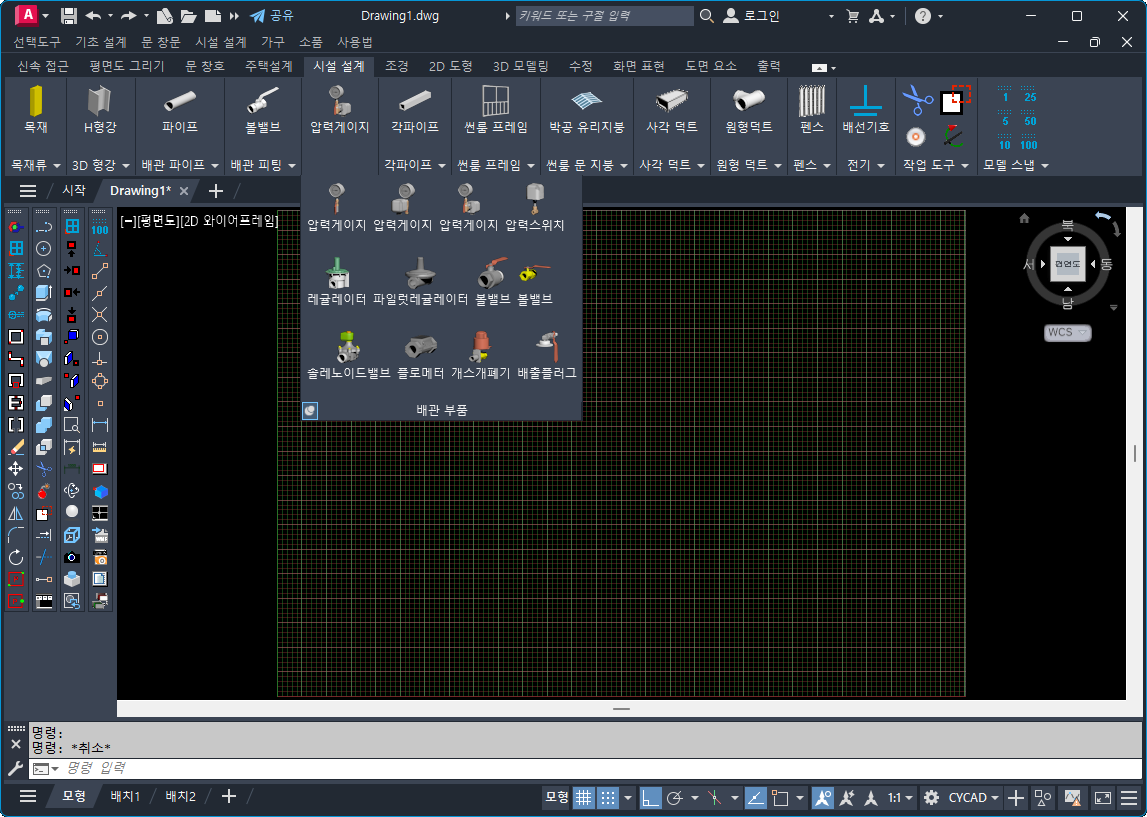Open the 조경 ribbon tab
Image resolution: width=1147 pixels, height=817 pixels.
[397, 66]
